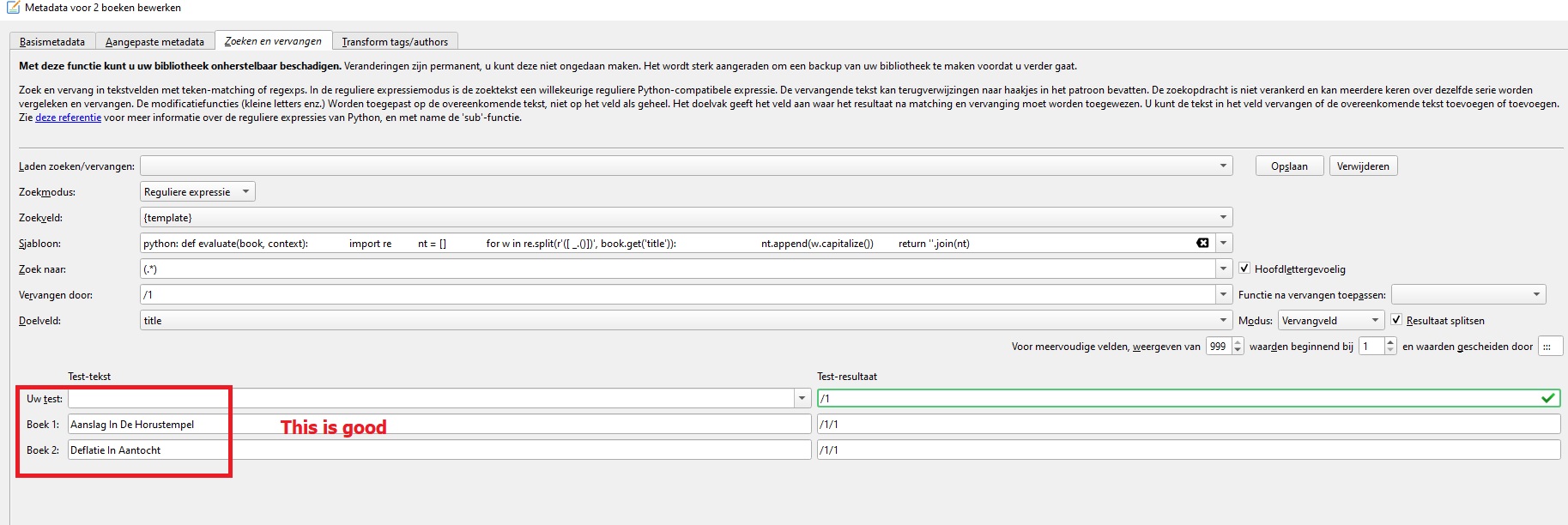Adjust the 'weergeven van' 999 spinner
The image size is (1568, 525).
(1225, 346)
